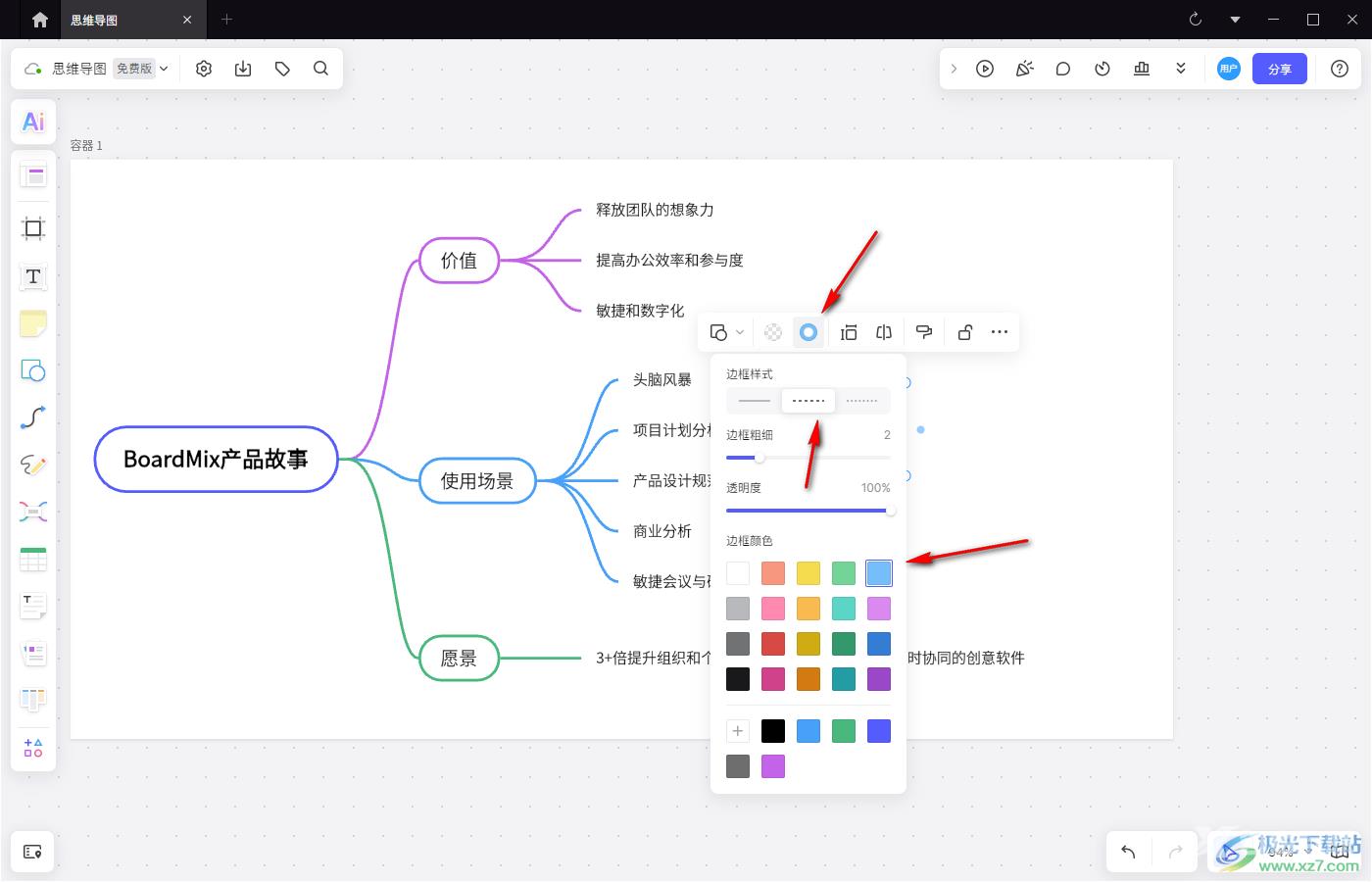Select the Table tool
Image resolution: width=1372 pixels, height=882 pixels.
click(x=33, y=559)
